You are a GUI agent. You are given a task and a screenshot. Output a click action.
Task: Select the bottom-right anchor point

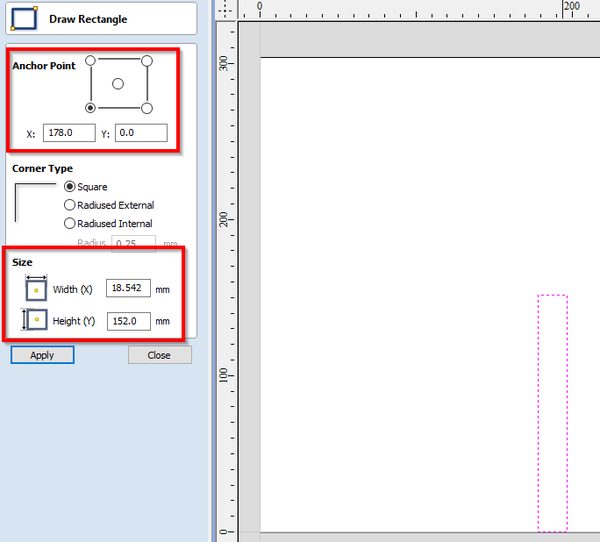tap(147, 108)
